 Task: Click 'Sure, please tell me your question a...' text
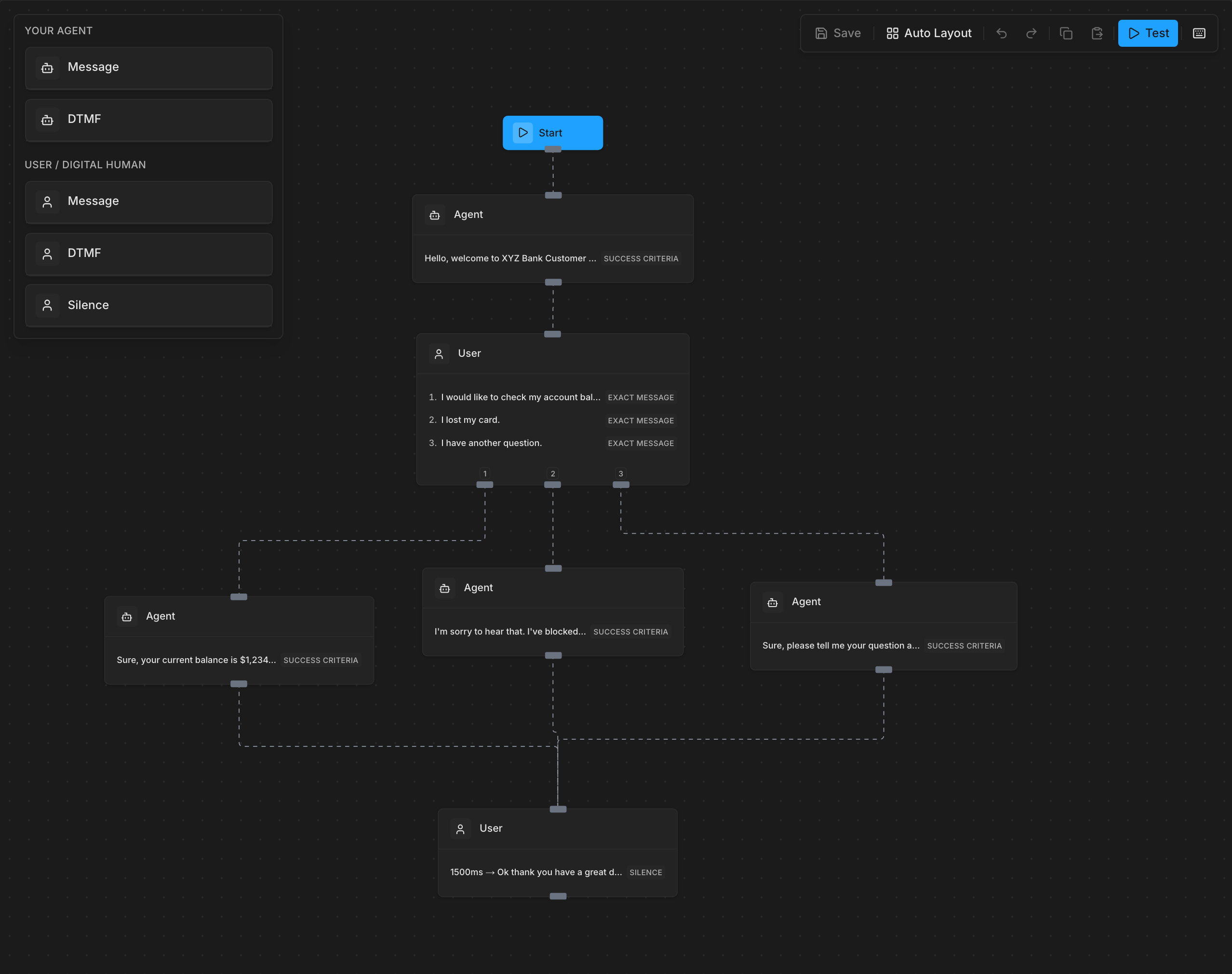[841, 646]
